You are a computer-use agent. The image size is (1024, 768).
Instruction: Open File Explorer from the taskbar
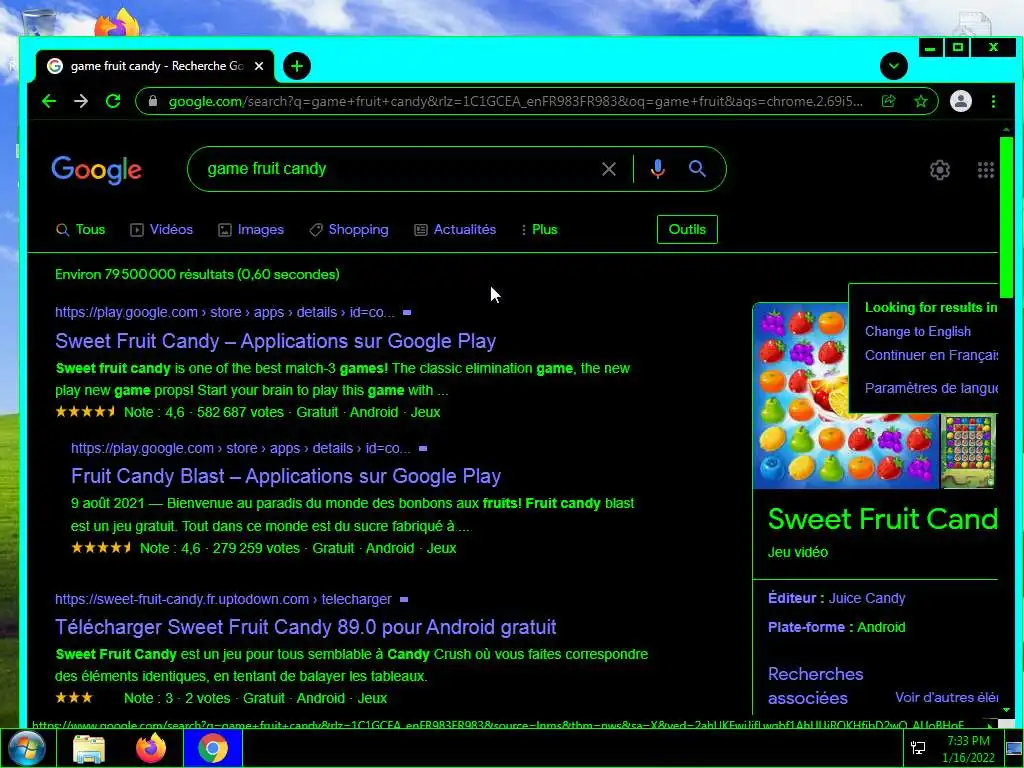point(89,748)
